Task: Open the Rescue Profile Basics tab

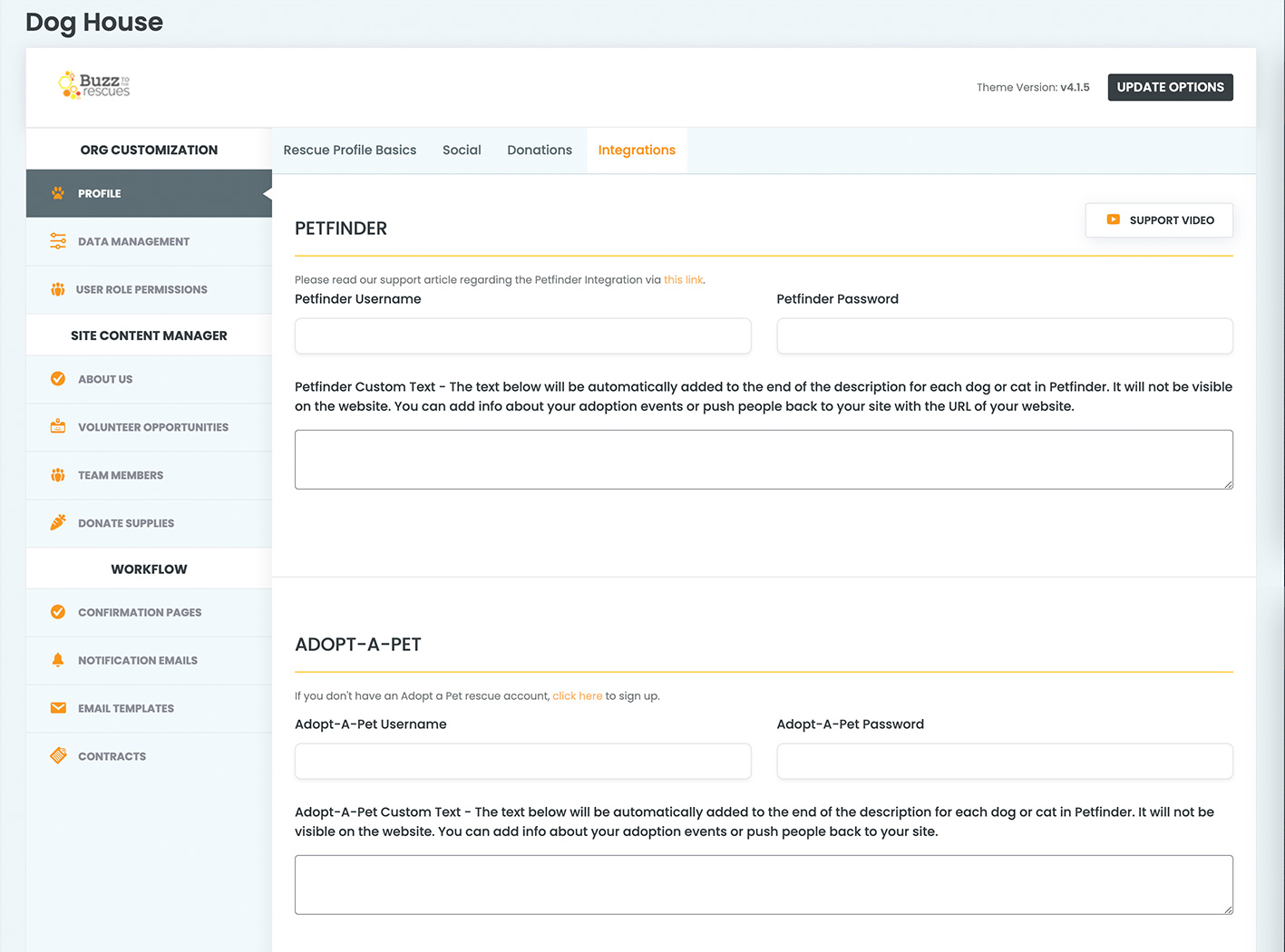Action: [350, 151]
